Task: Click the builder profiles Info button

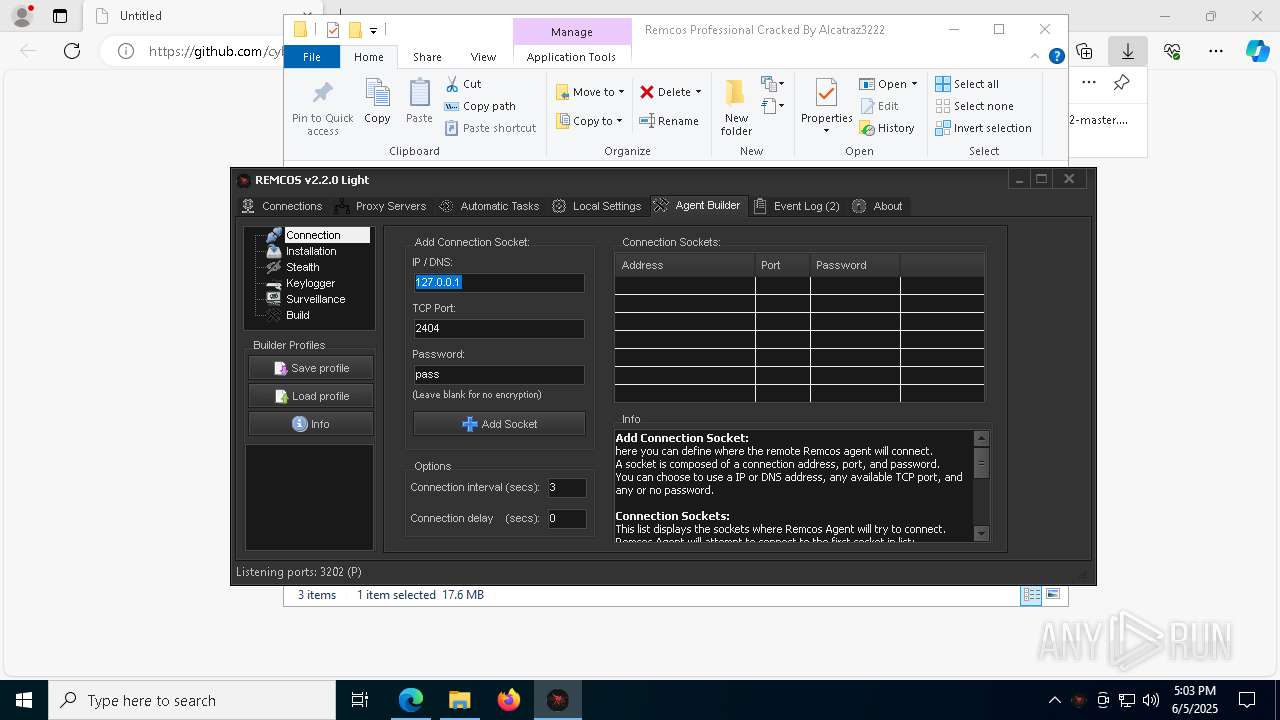Action: (x=311, y=424)
